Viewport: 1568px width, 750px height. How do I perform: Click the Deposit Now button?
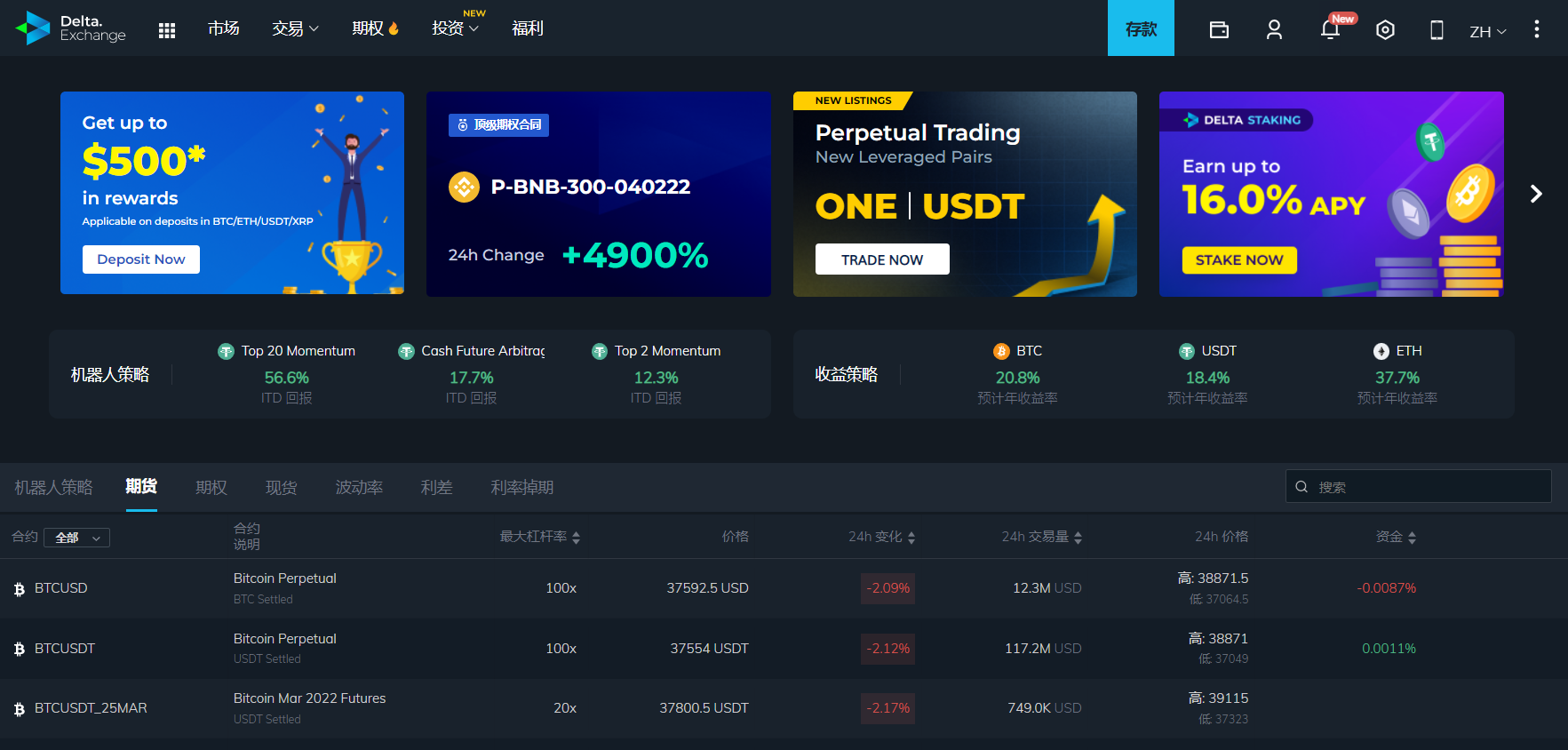point(141,259)
